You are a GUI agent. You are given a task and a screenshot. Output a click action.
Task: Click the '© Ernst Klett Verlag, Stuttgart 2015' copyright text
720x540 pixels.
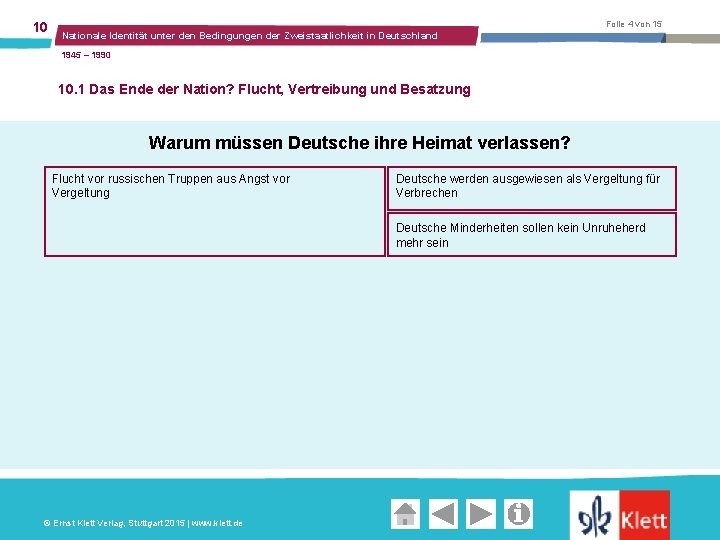click(114, 523)
